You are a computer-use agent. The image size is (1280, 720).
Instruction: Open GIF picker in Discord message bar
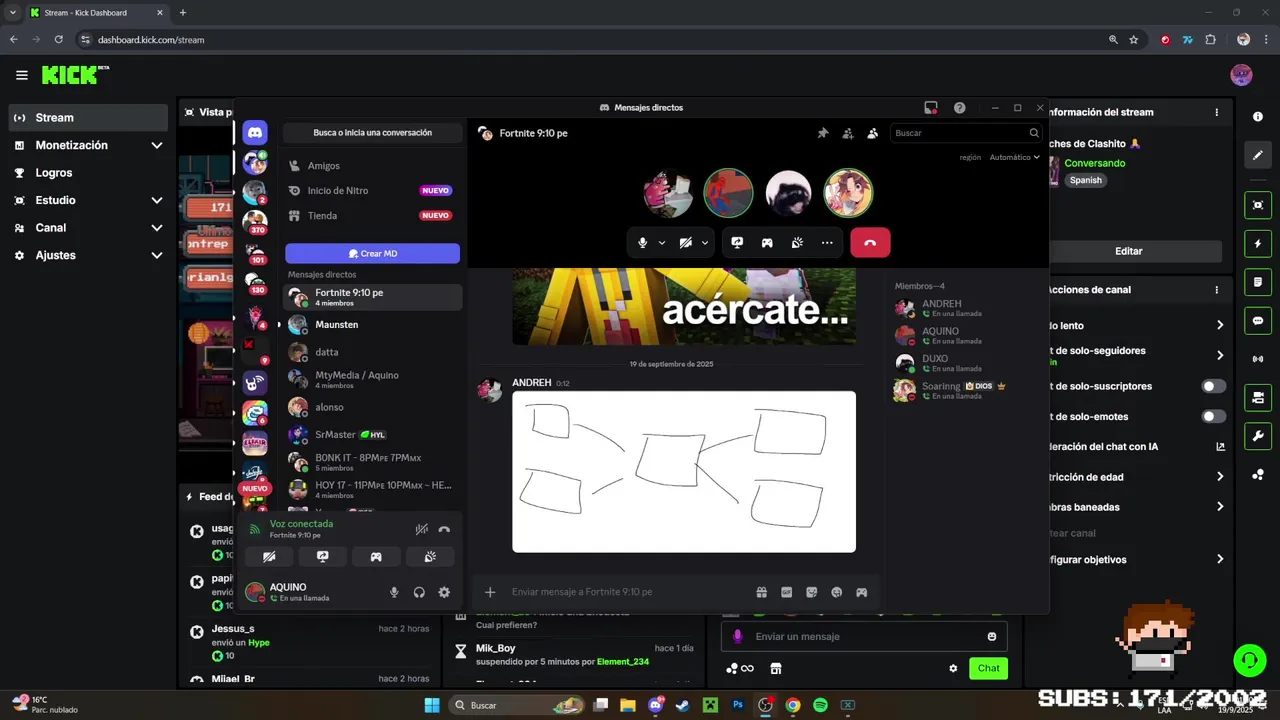pos(787,592)
